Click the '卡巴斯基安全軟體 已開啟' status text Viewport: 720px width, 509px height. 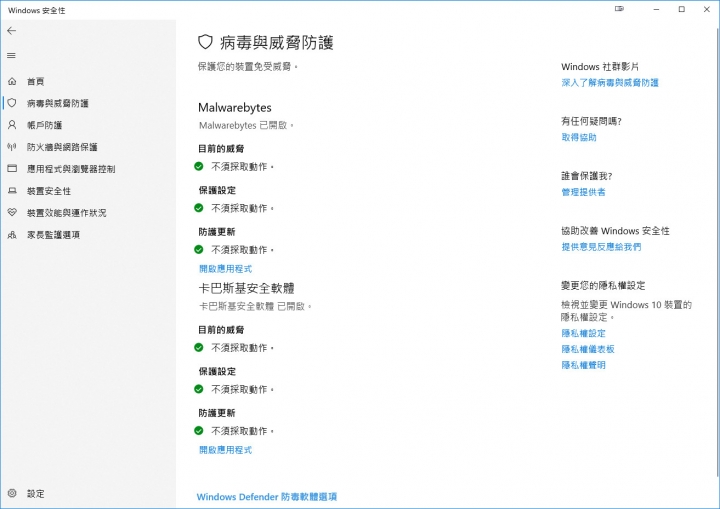click(255, 306)
